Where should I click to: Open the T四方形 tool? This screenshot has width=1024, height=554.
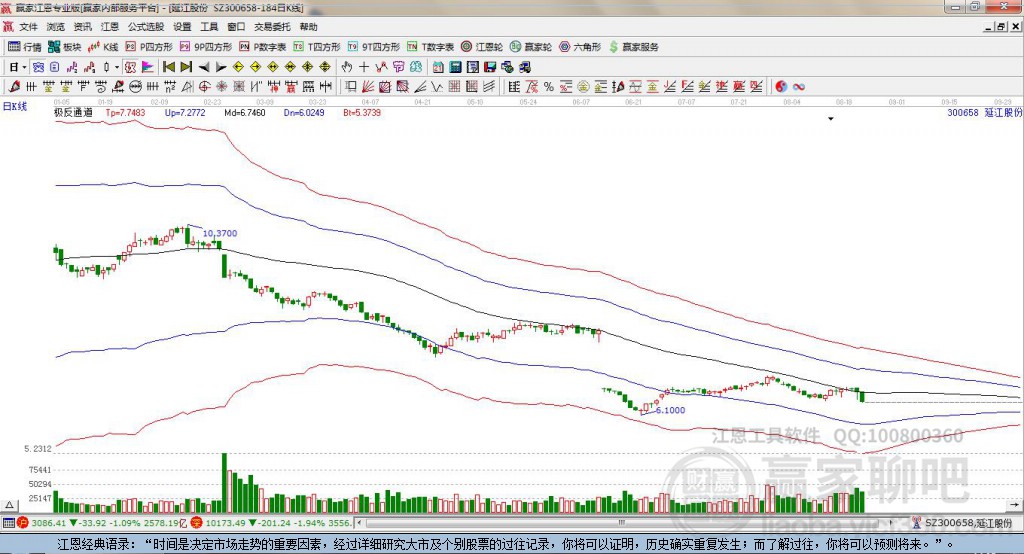(317, 47)
